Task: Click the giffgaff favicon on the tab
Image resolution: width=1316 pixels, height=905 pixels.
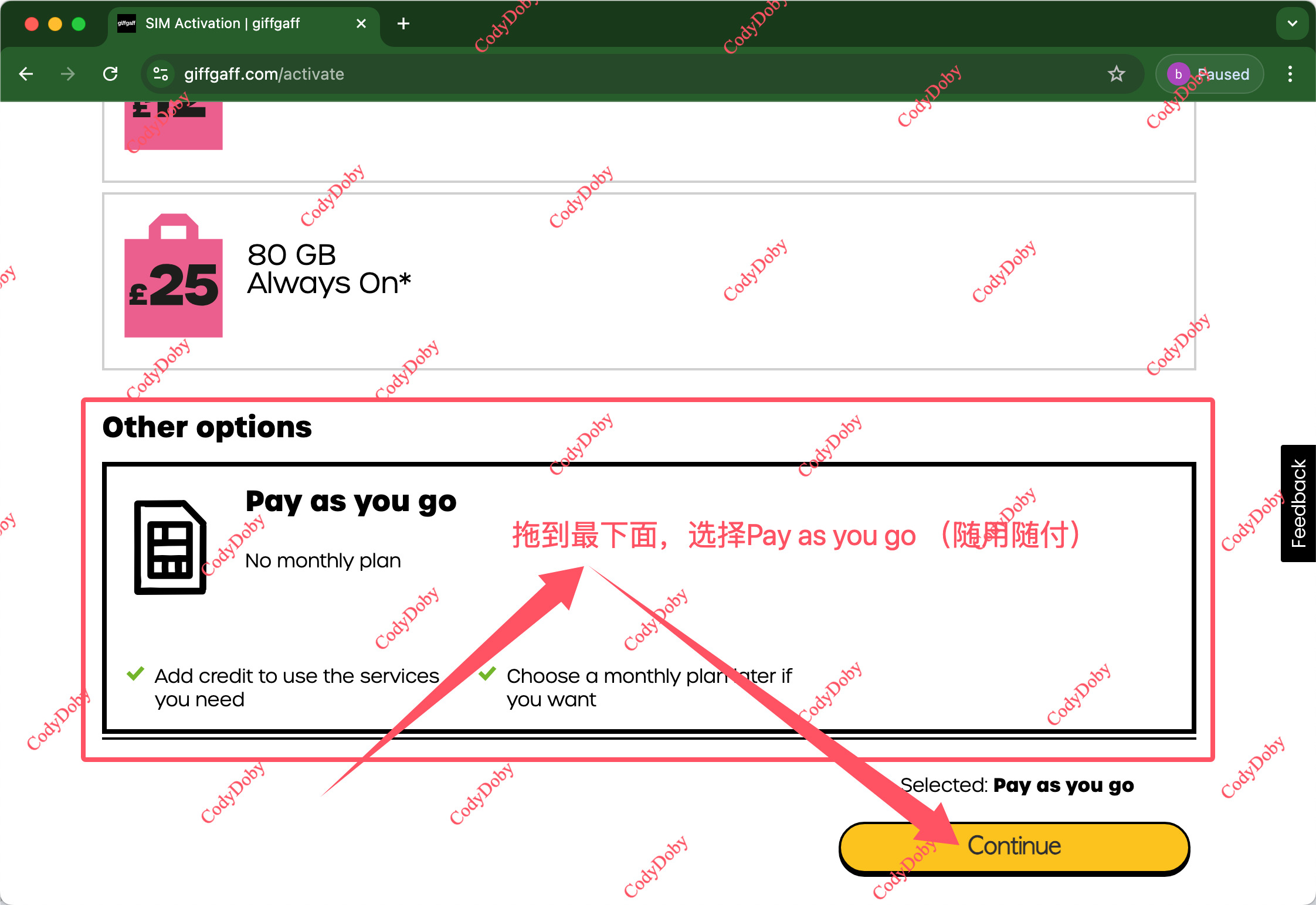Action: 126,23
